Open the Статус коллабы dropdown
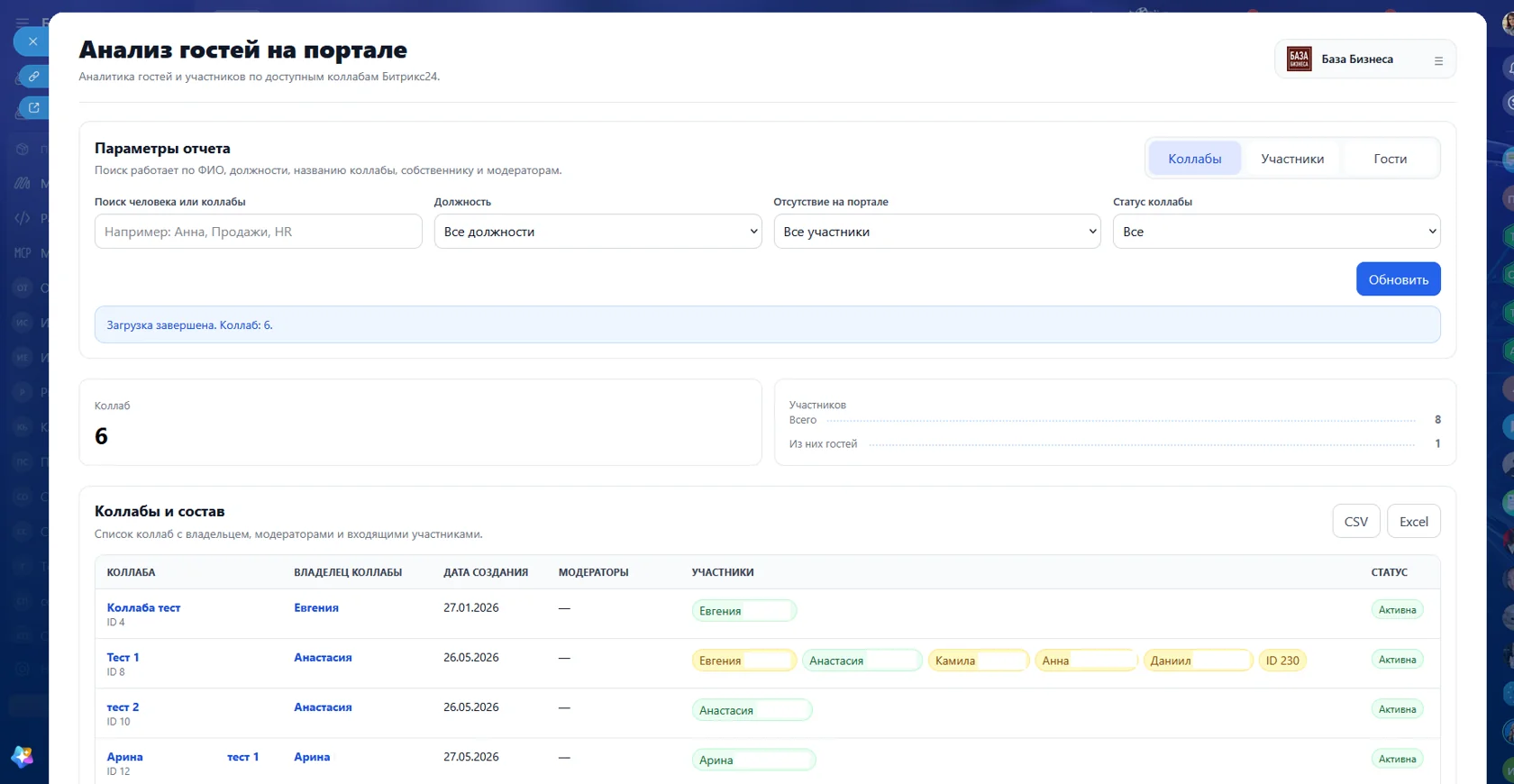Viewport: 1514px width, 784px height. 1276,232
